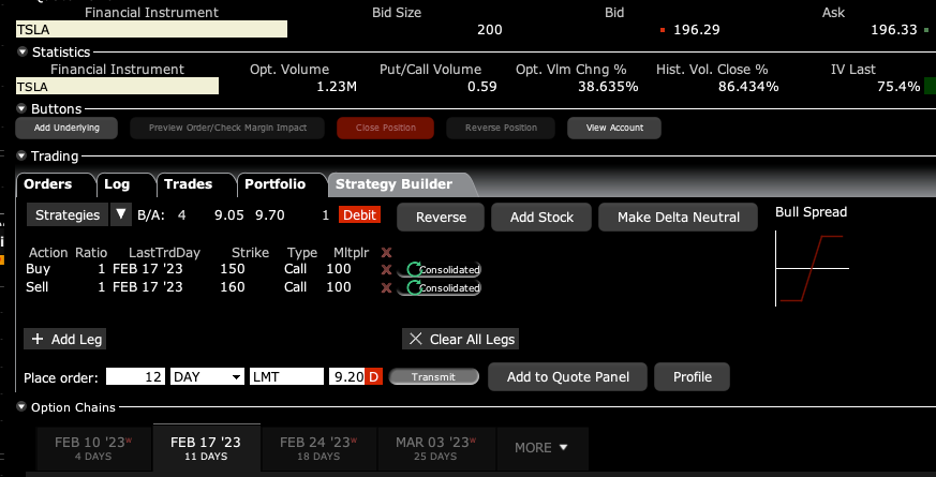Click the red X in the legs header

[x=386, y=253]
